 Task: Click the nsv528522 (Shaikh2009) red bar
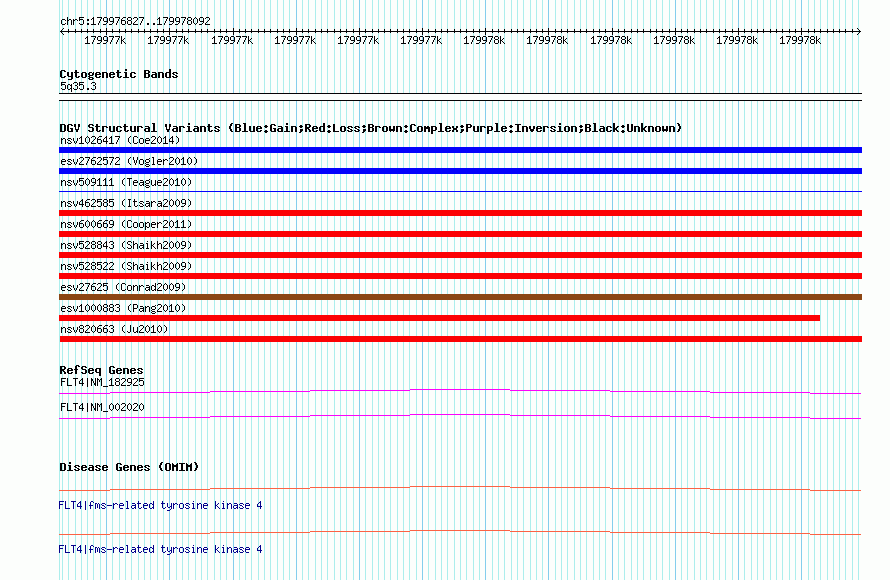point(460,276)
